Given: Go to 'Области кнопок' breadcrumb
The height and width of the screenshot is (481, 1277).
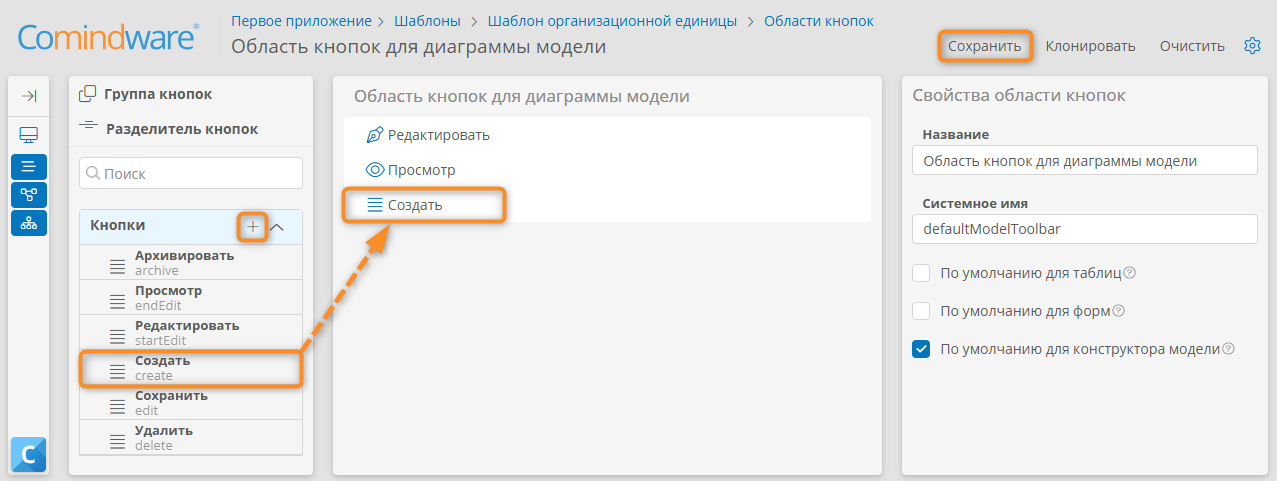Looking at the screenshot, I should coord(818,20).
